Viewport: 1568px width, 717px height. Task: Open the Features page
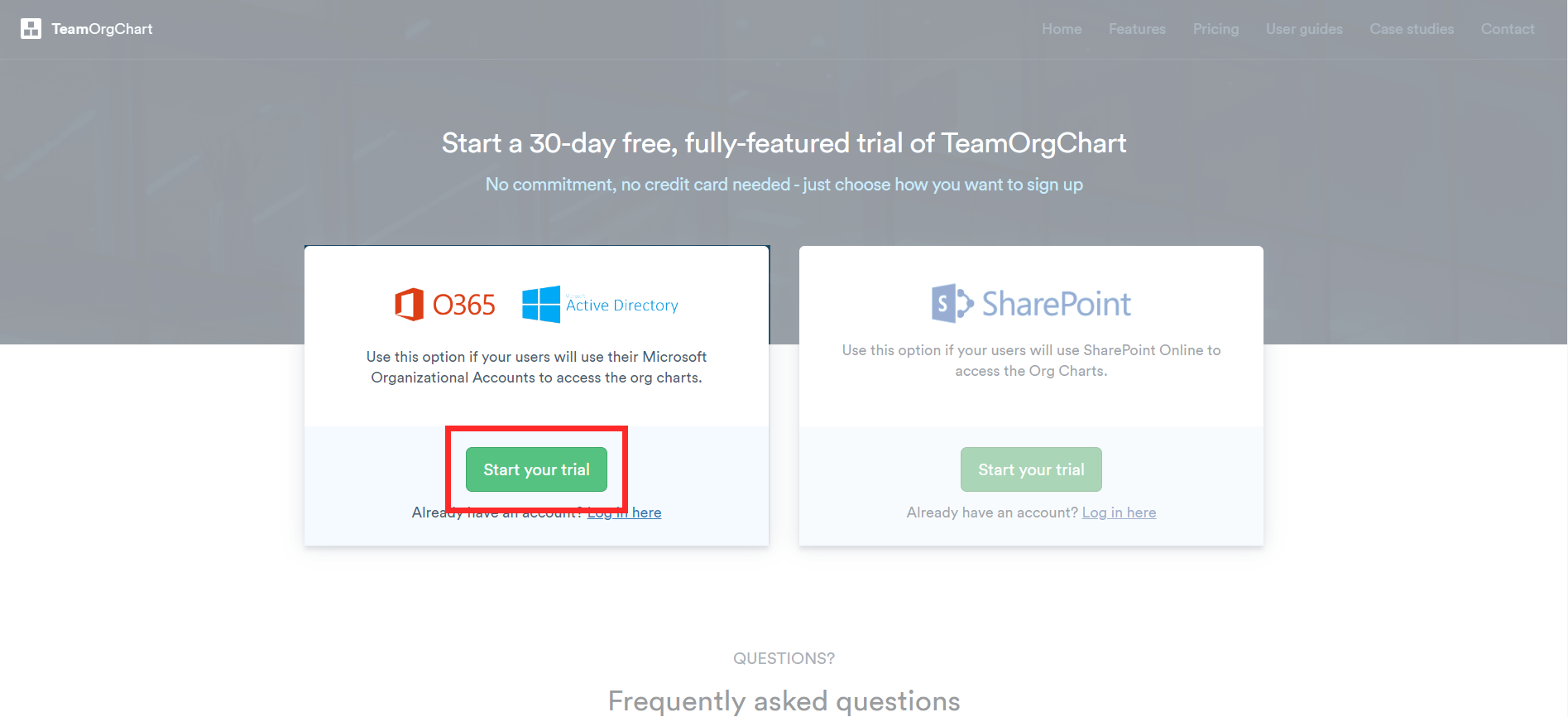pyautogui.click(x=1137, y=29)
